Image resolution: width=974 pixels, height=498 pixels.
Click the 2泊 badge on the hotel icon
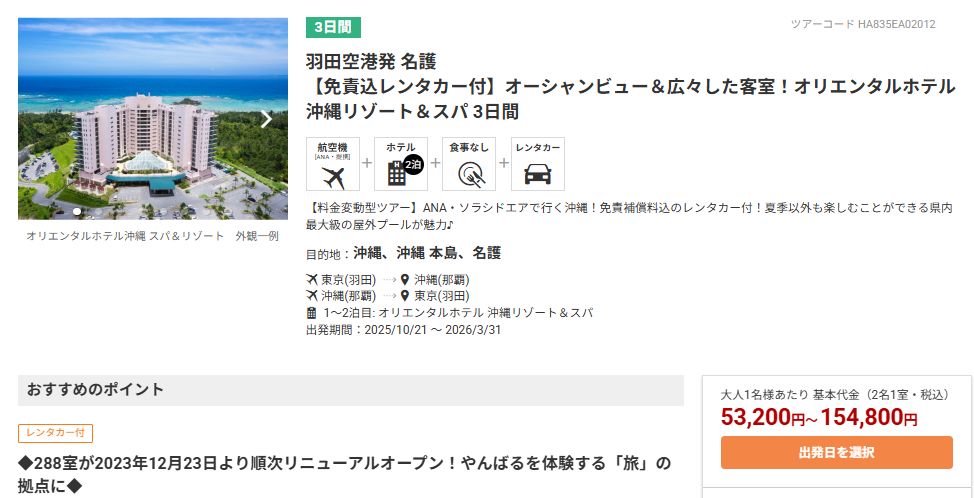pyautogui.click(x=414, y=165)
